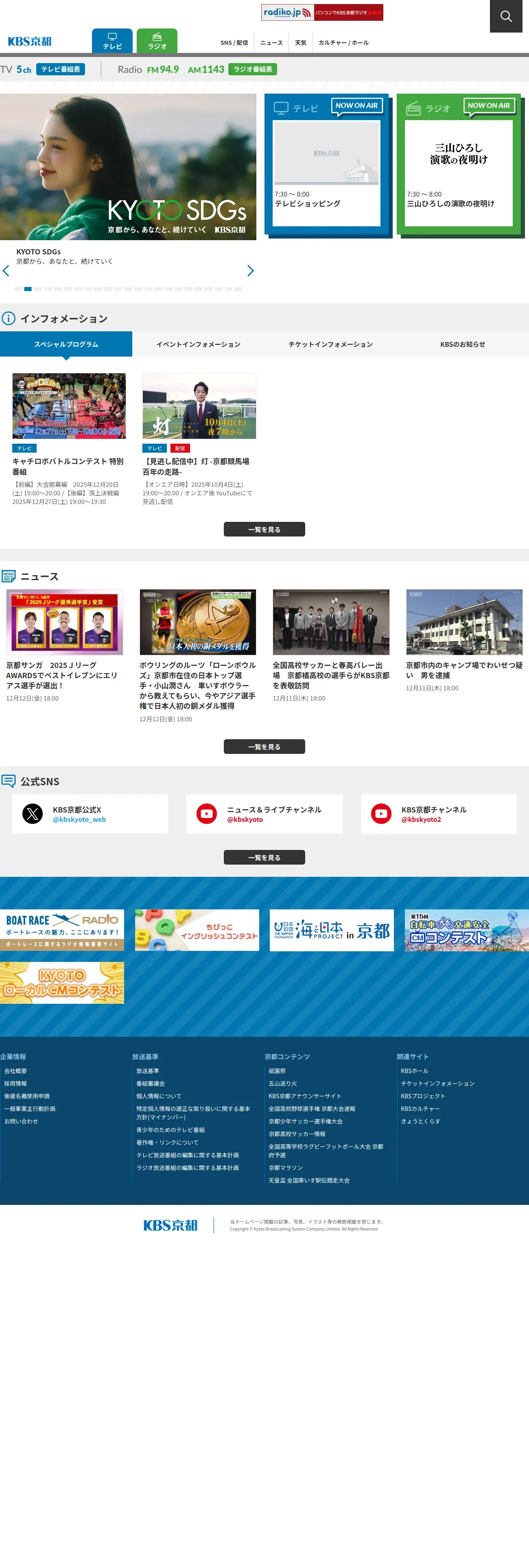Switch to KBSのお知らせ tab
Screen dimensions: 529x1568
click(x=463, y=344)
